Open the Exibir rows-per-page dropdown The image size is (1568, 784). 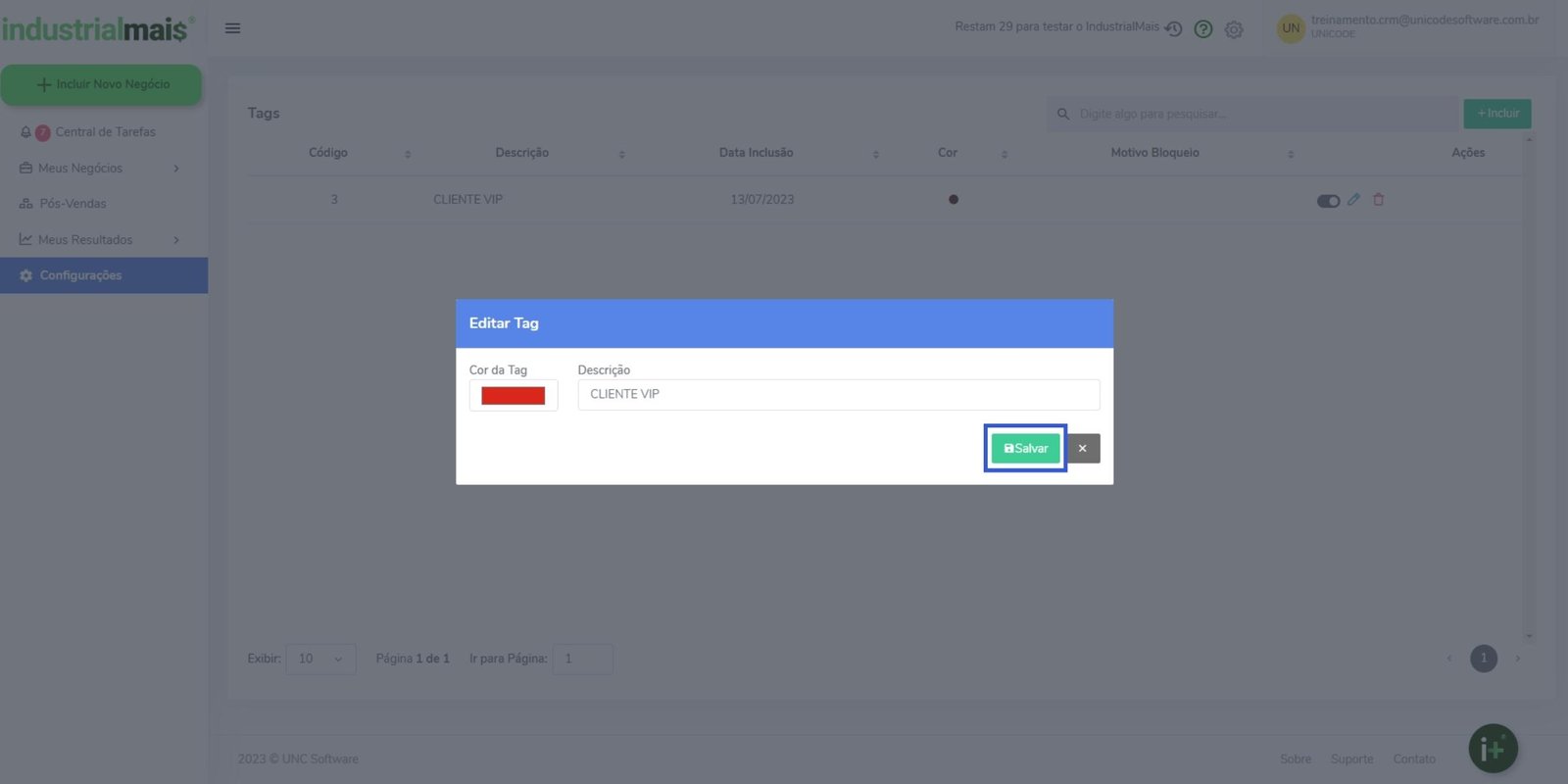click(320, 659)
